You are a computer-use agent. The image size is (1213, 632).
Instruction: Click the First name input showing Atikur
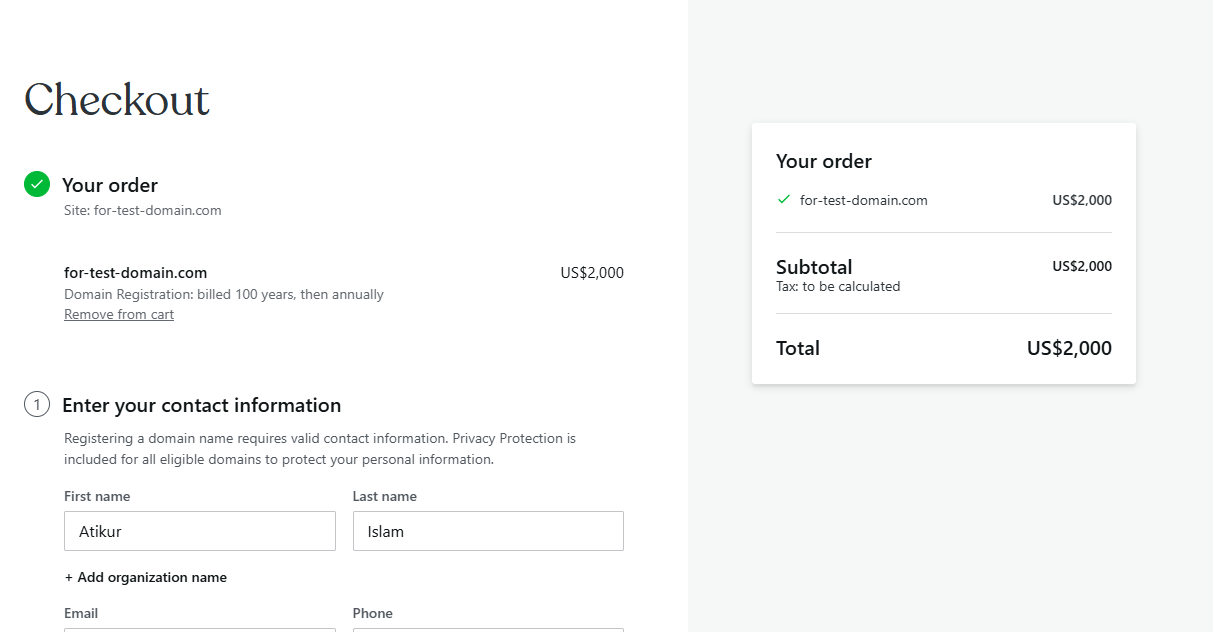199,530
